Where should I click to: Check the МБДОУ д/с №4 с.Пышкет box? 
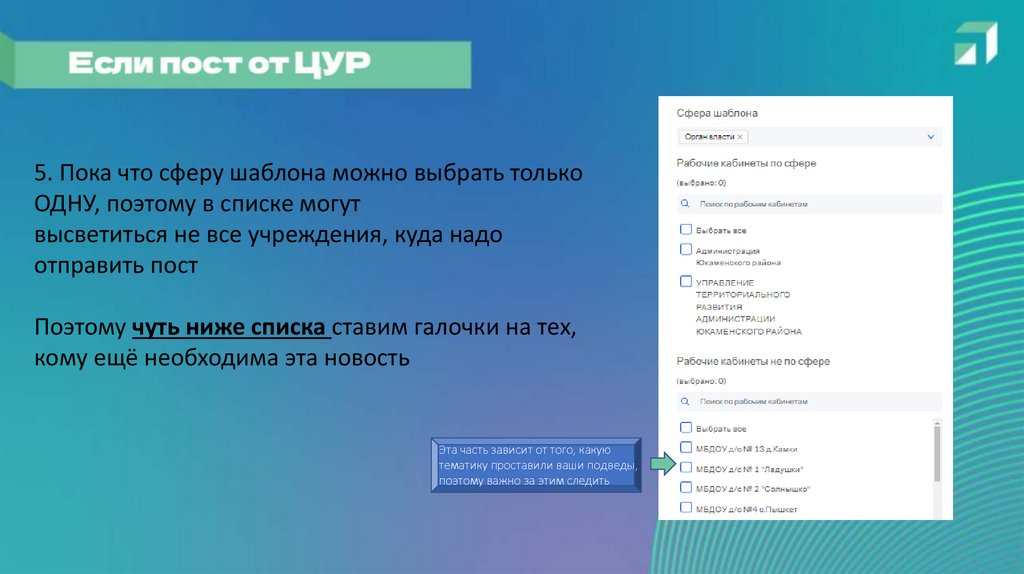coord(686,507)
